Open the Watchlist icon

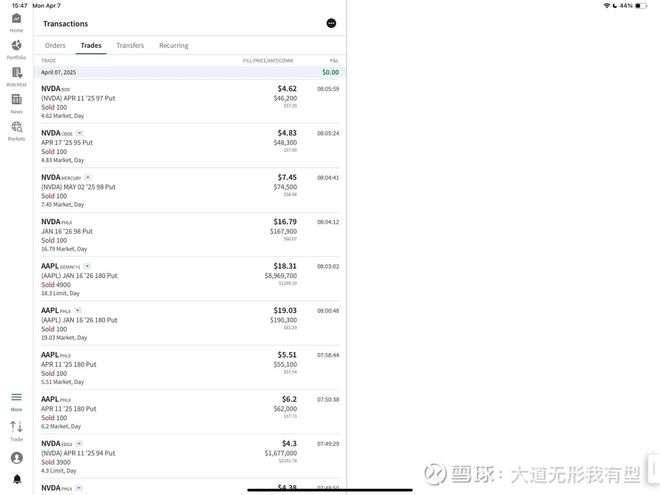[17, 72]
